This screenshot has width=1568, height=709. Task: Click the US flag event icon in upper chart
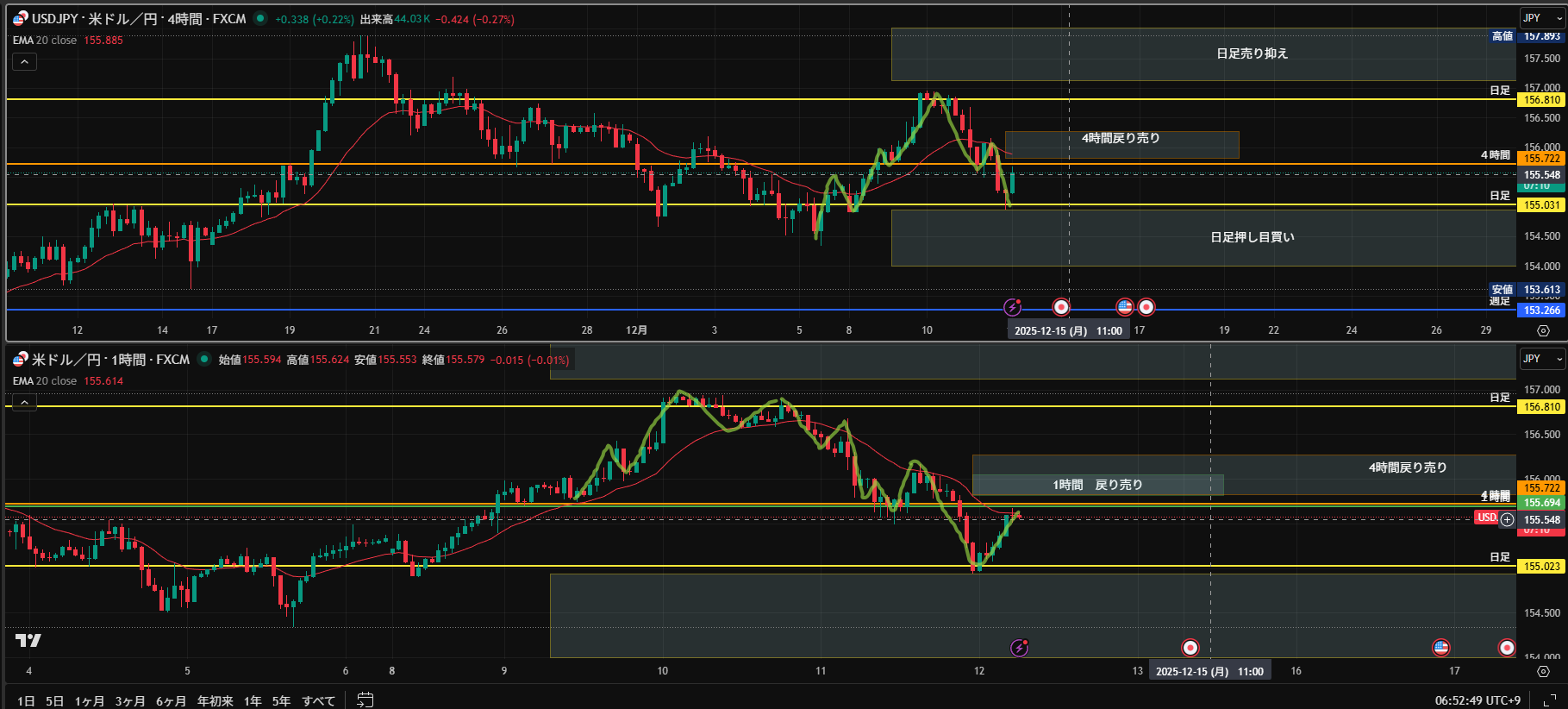tap(1124, 307)
